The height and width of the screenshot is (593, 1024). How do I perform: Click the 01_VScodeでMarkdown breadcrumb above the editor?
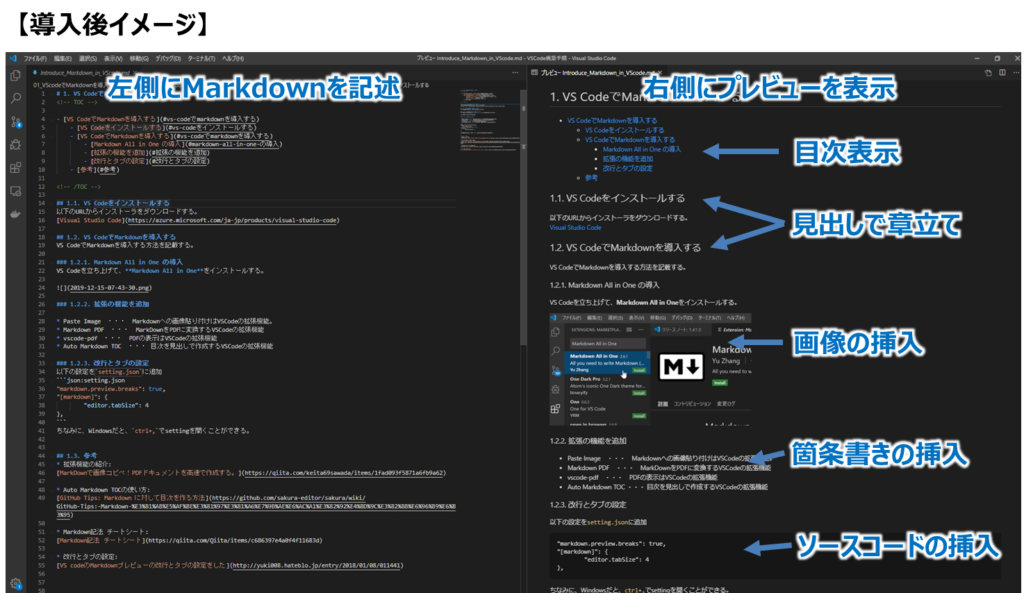71,85
